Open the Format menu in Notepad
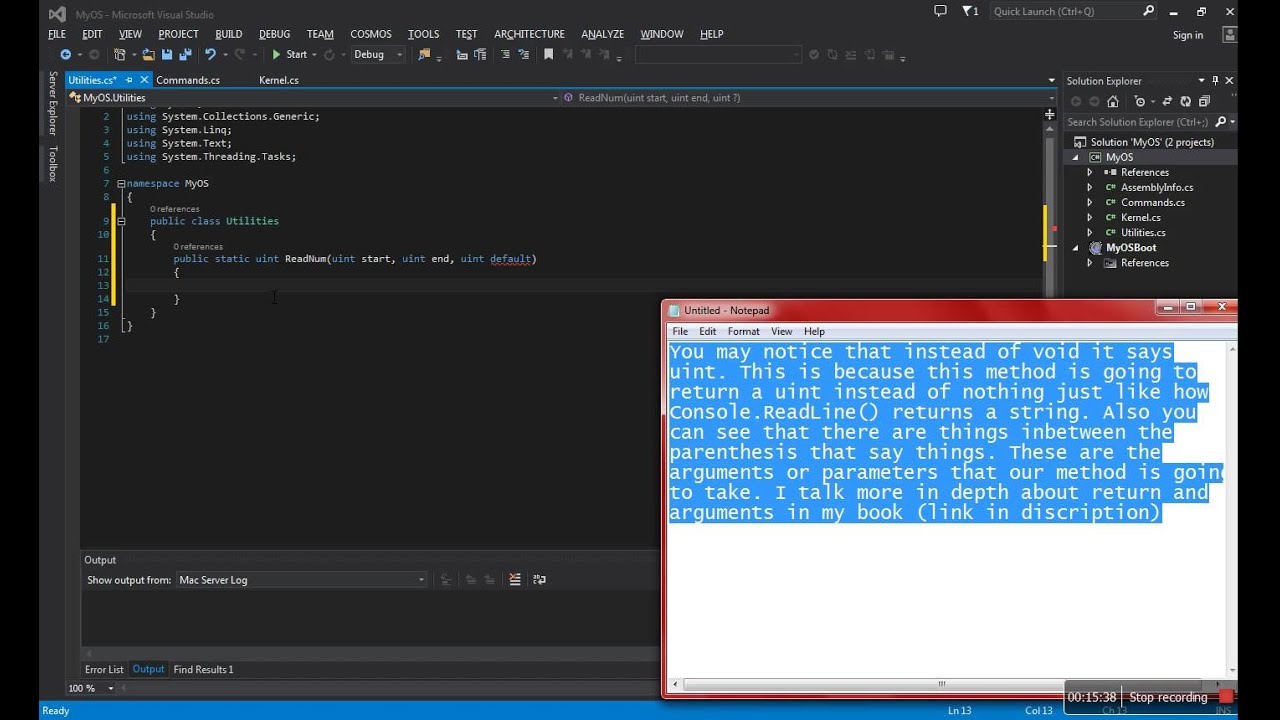The height and width of the screenshot is (720, 1280). coord(743,331)
